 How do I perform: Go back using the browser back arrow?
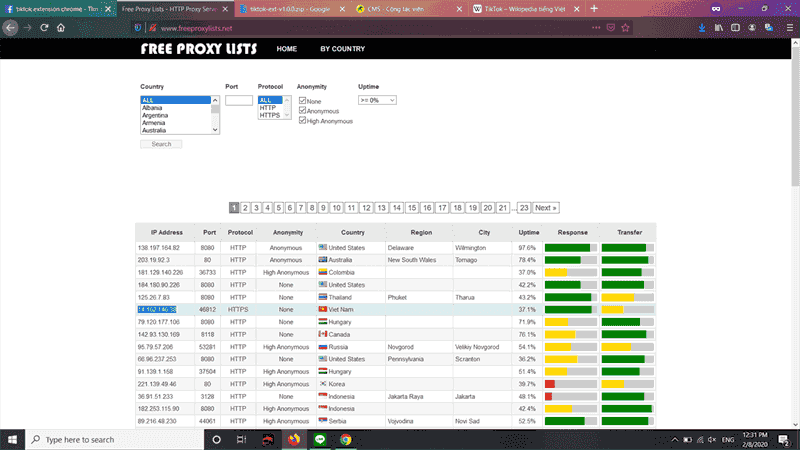coord(10,28)
